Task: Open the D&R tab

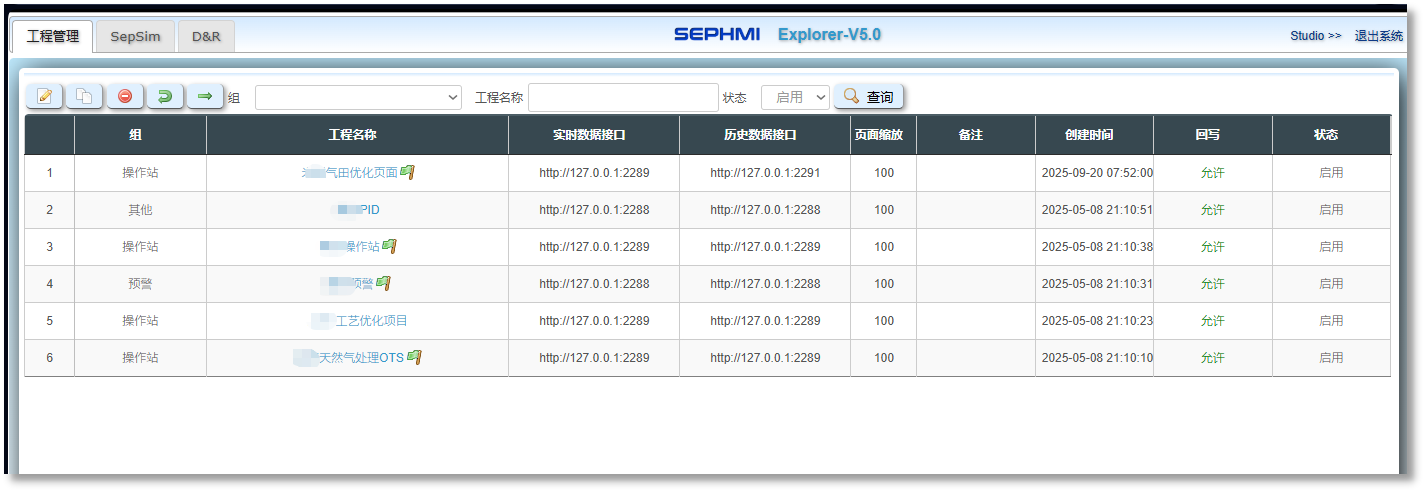Action: [x=206, y=36]
